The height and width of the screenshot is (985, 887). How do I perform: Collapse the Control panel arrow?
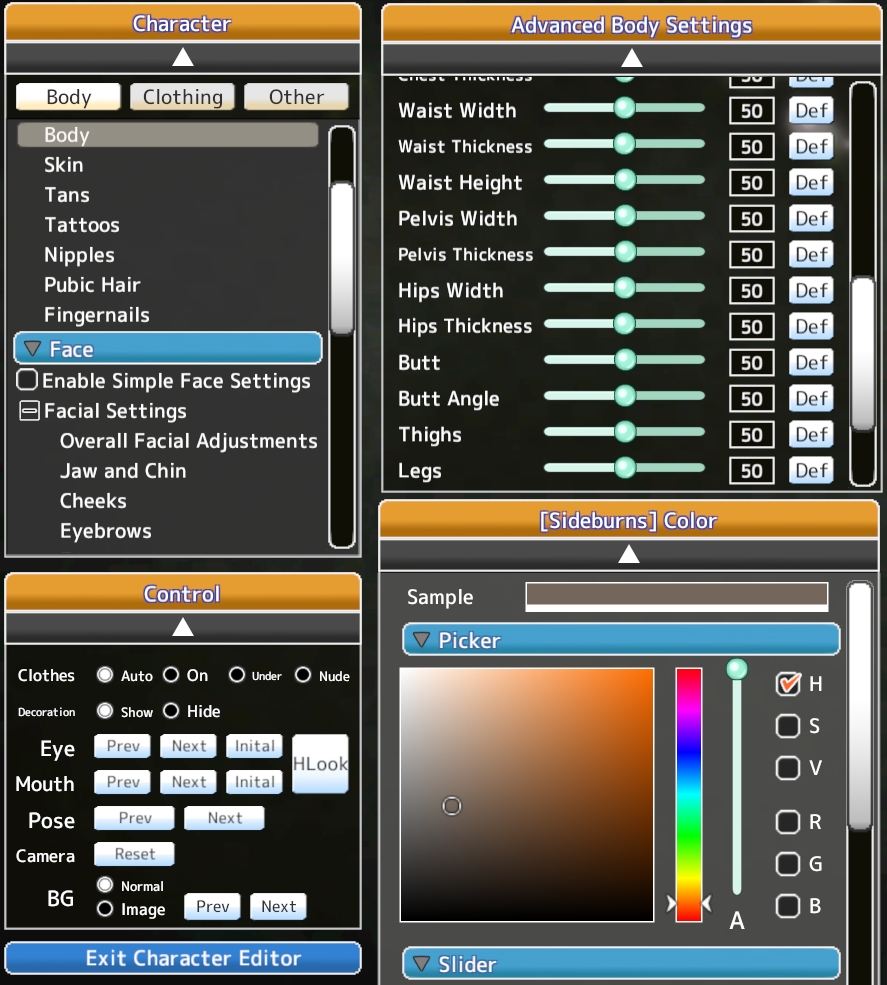pyautogui.click(x=182, y=627)
